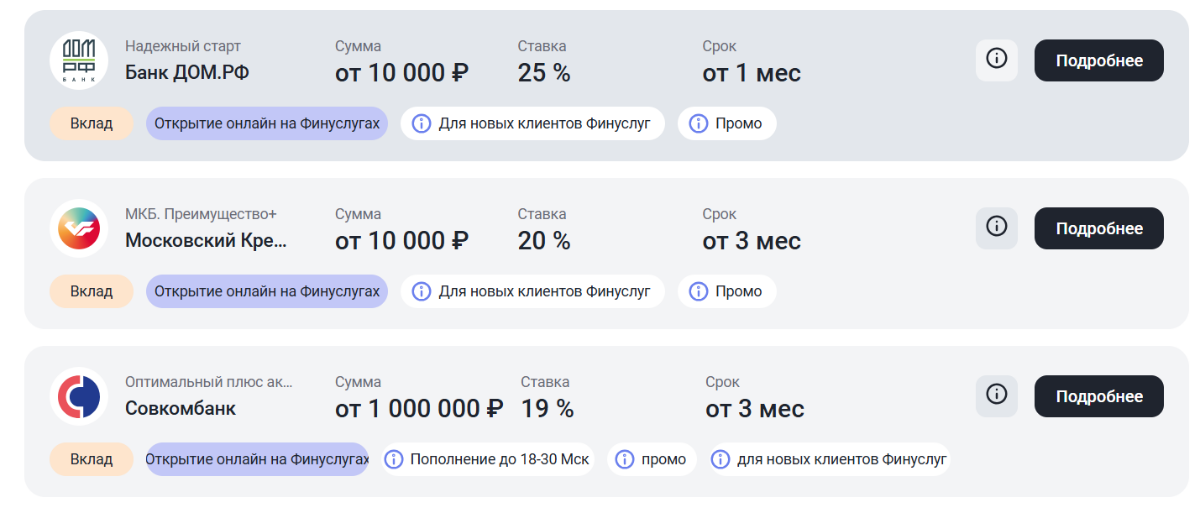Image resolution: width=1200 pixels, height=513 pixels.
Task: Click Промо tag in Банк ДОМ.РФ card
Action: pos(727,124)
